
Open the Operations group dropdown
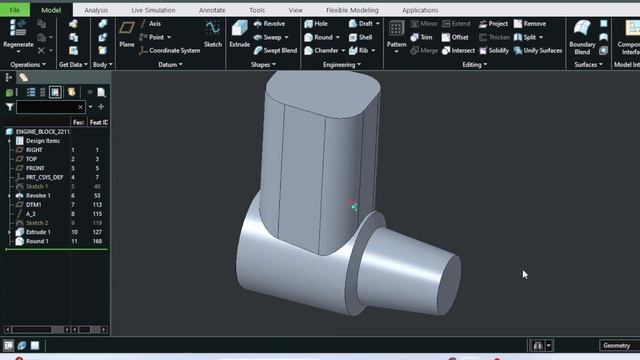(28, 64)
